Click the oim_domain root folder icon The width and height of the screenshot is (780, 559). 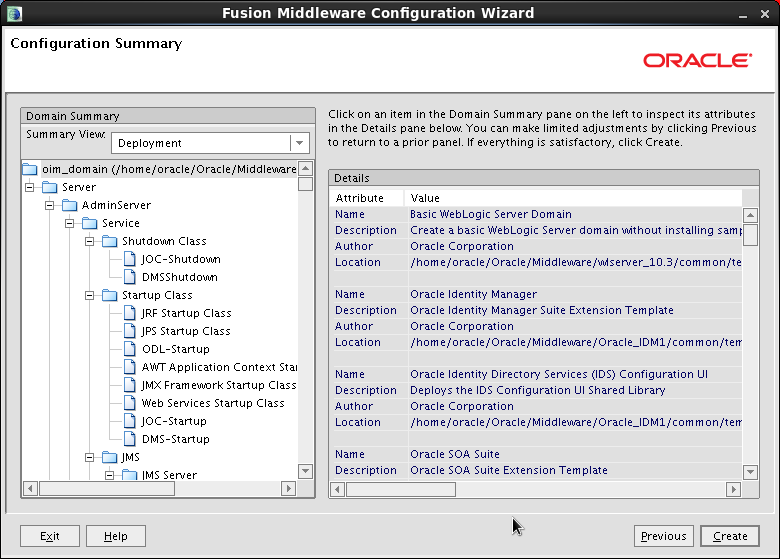pyautogui.click(x=30, y=169)
